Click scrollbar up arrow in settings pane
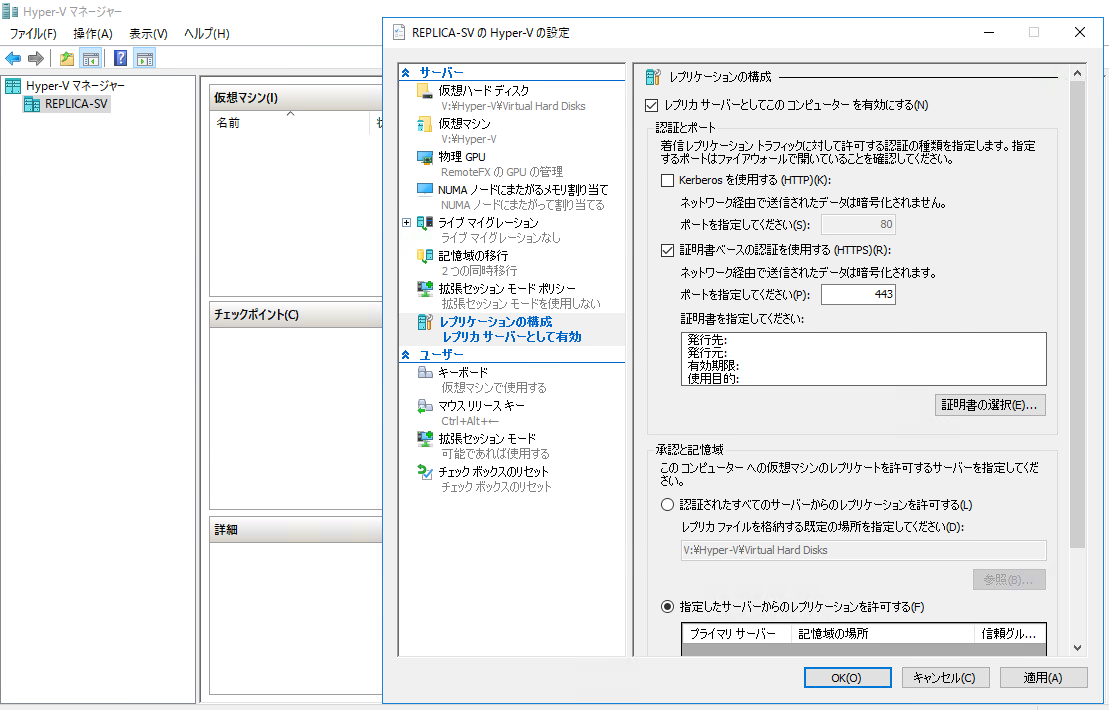 point(1077,74)
